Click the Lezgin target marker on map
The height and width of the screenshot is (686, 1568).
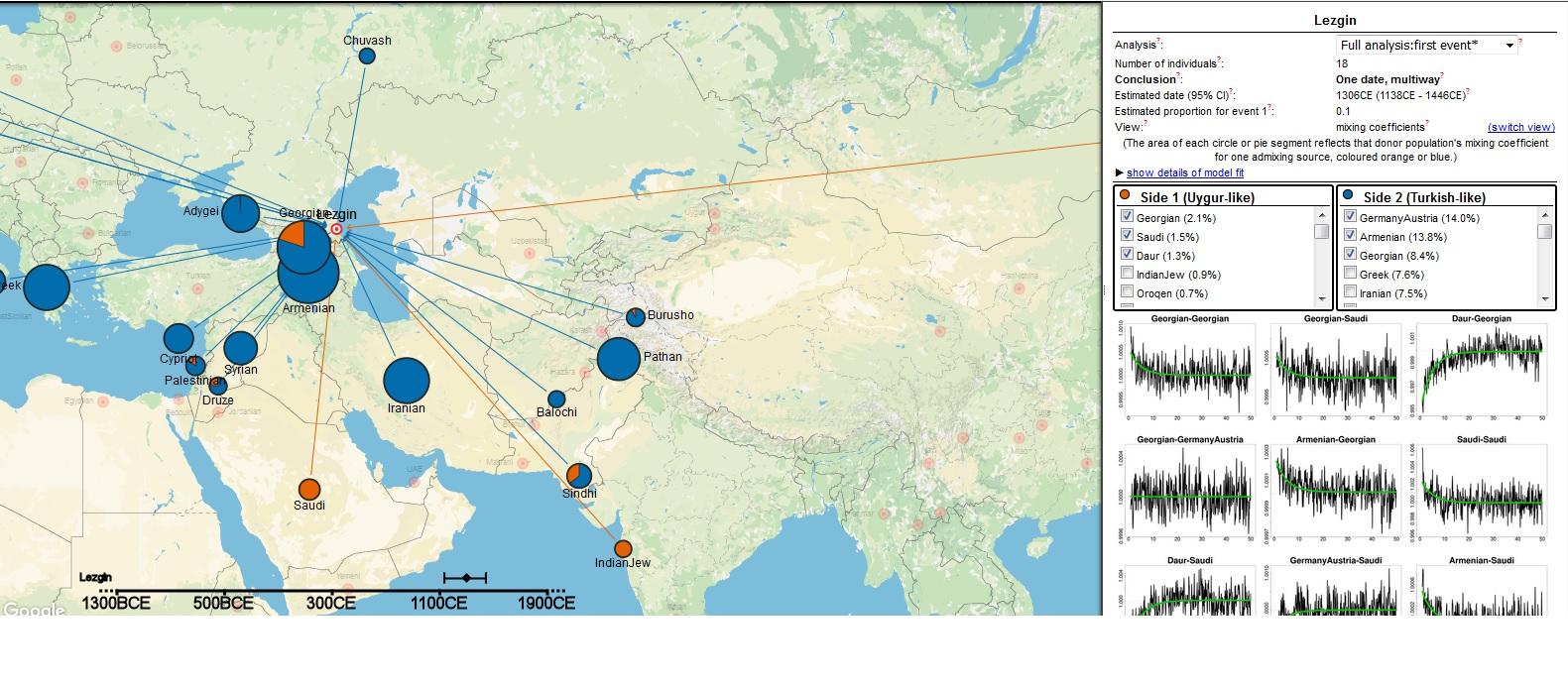pos(336,229)
